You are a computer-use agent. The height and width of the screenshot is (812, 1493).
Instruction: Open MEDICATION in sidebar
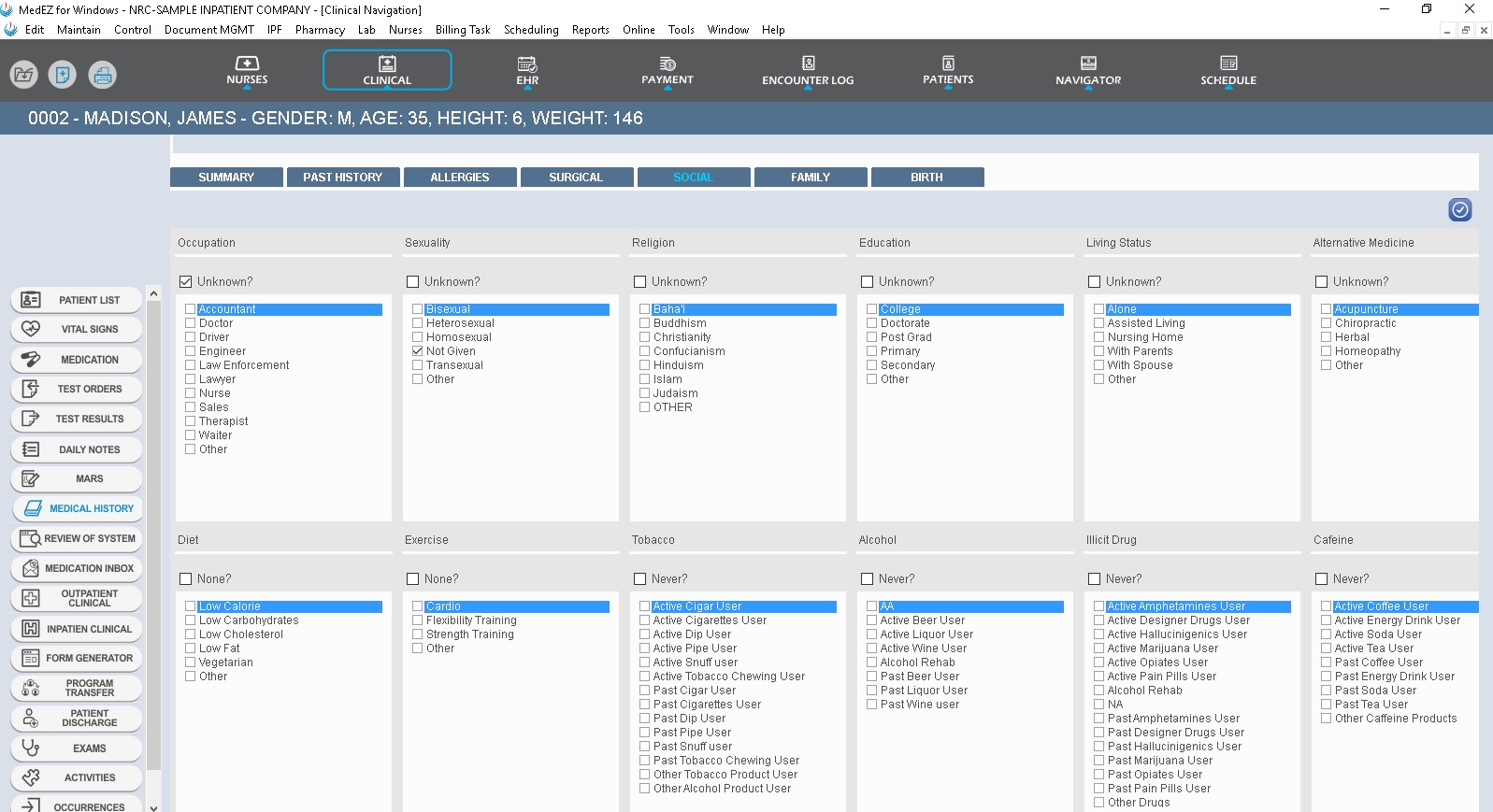point(77,360)
